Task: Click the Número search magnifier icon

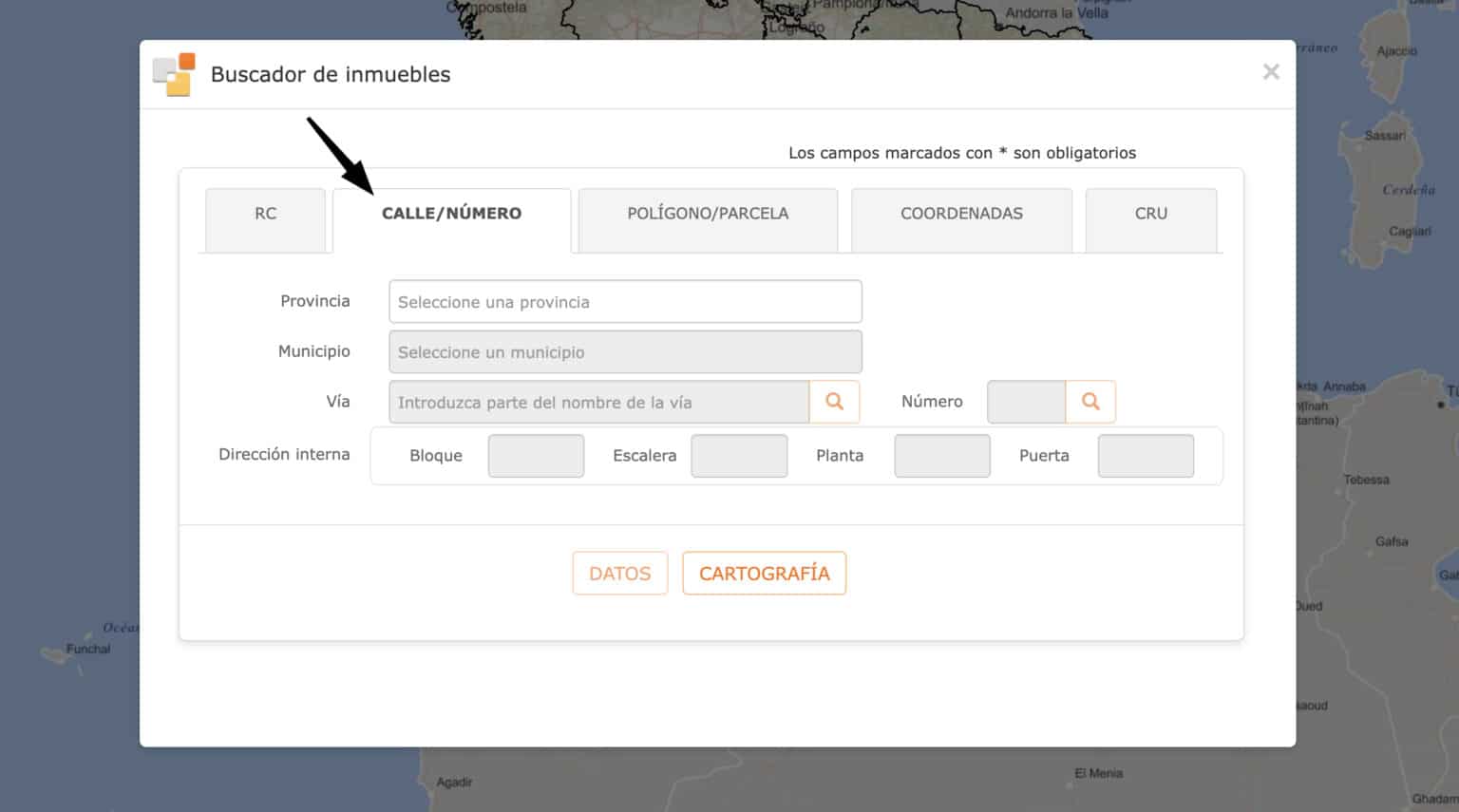Action: point(1090,402)
